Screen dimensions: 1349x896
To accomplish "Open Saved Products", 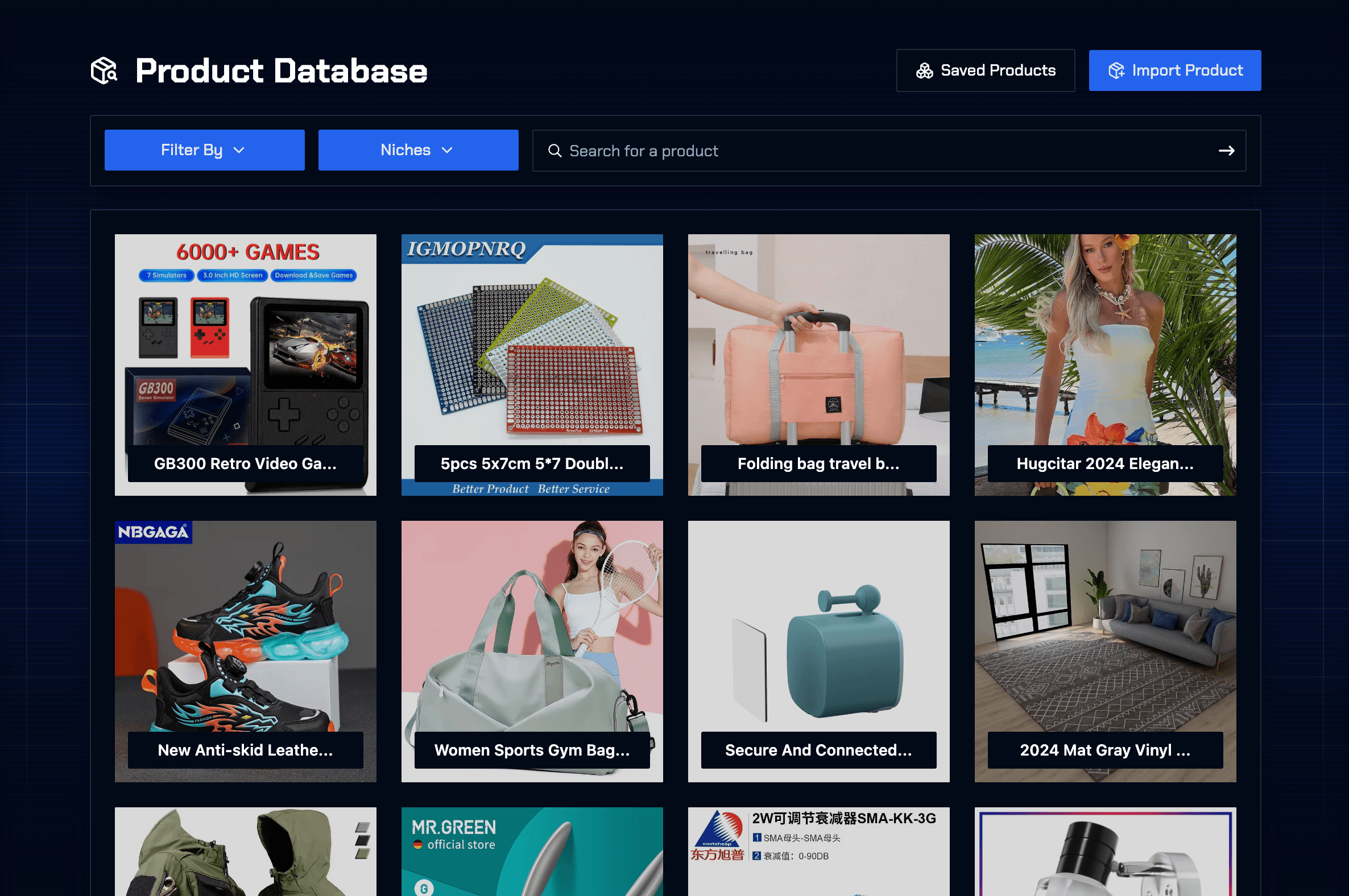I will point(986,70).
